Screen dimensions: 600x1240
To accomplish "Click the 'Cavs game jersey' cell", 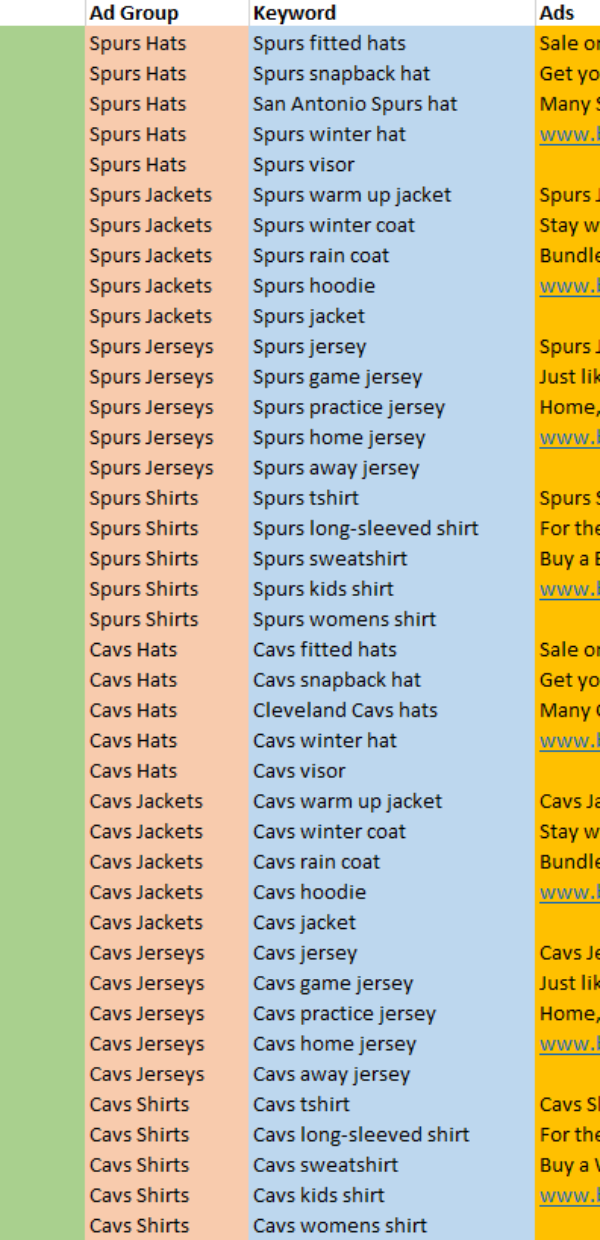I will coord(392,983).
